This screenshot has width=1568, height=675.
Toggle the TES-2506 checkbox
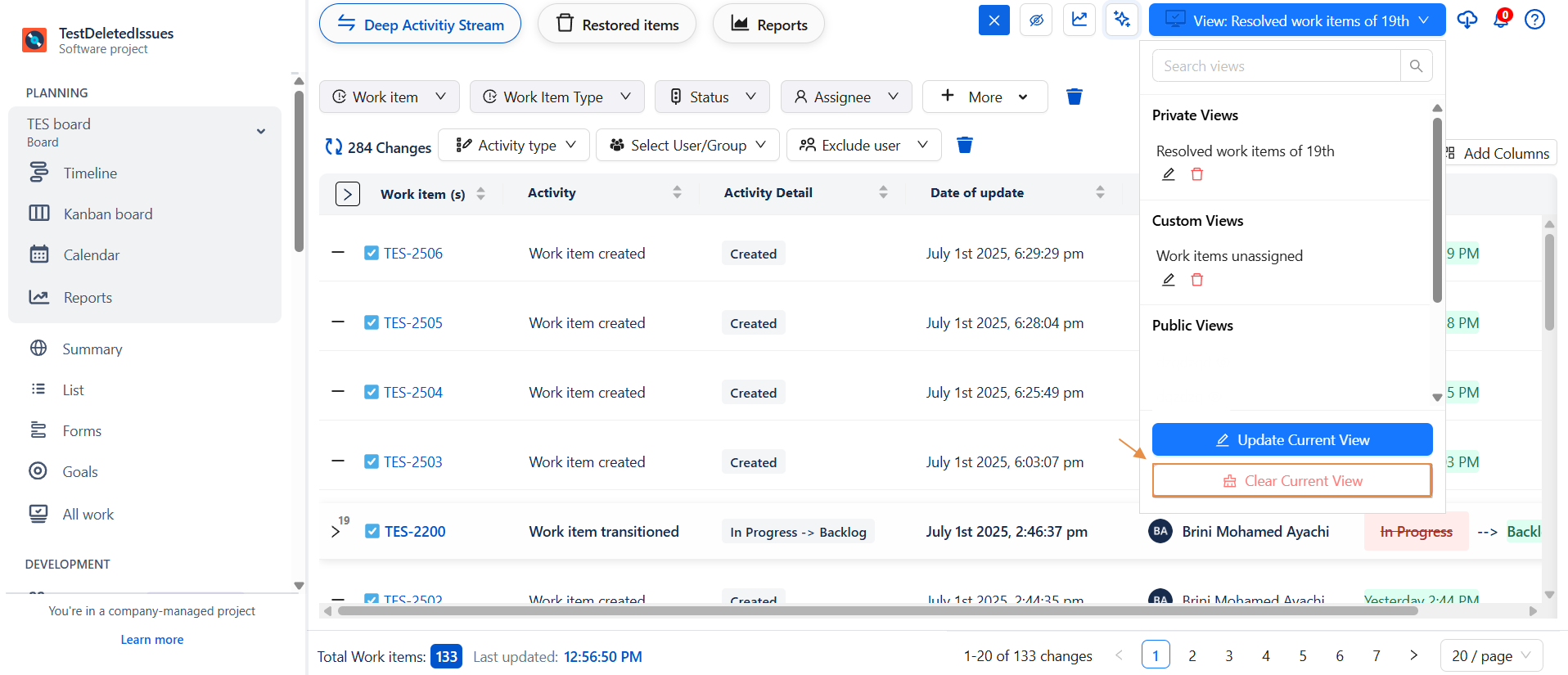[x=372, y=254]
